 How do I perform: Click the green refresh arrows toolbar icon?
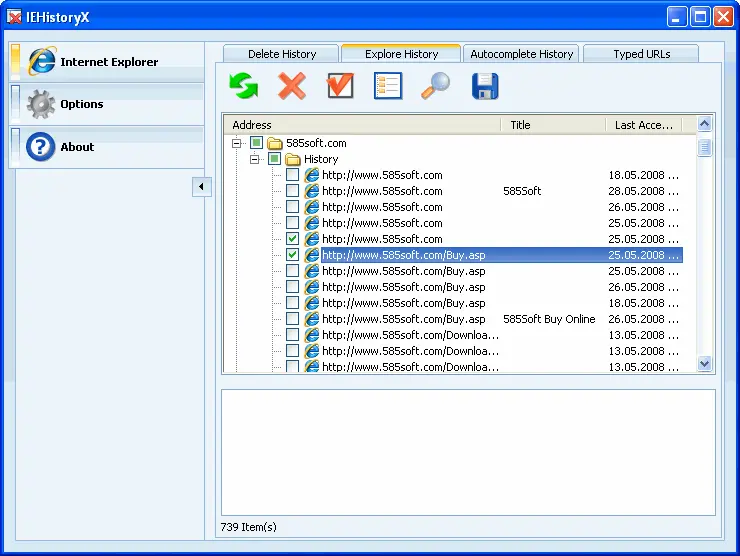pyautogui.click(x=244, y=86)
